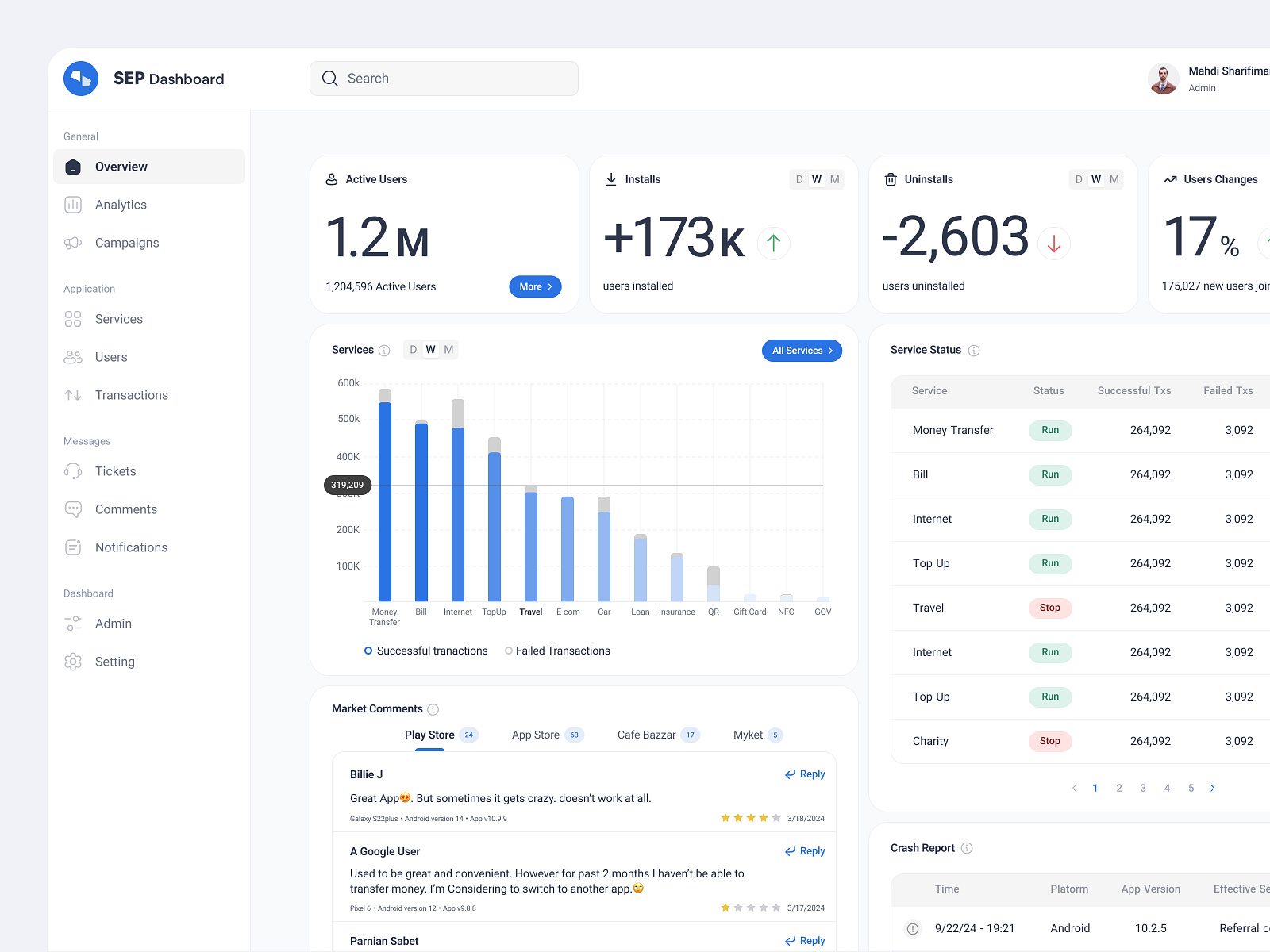Open Campaigns via the megaphone icon
This screenshot has width=1270, height=952.
click(x=73, y=243)
